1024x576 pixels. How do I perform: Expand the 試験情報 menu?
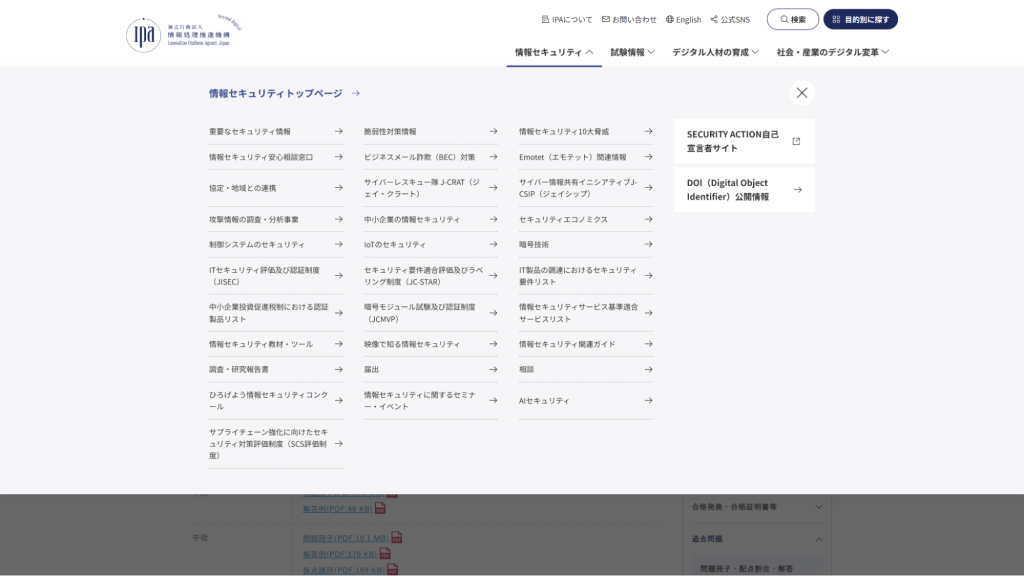632,52
